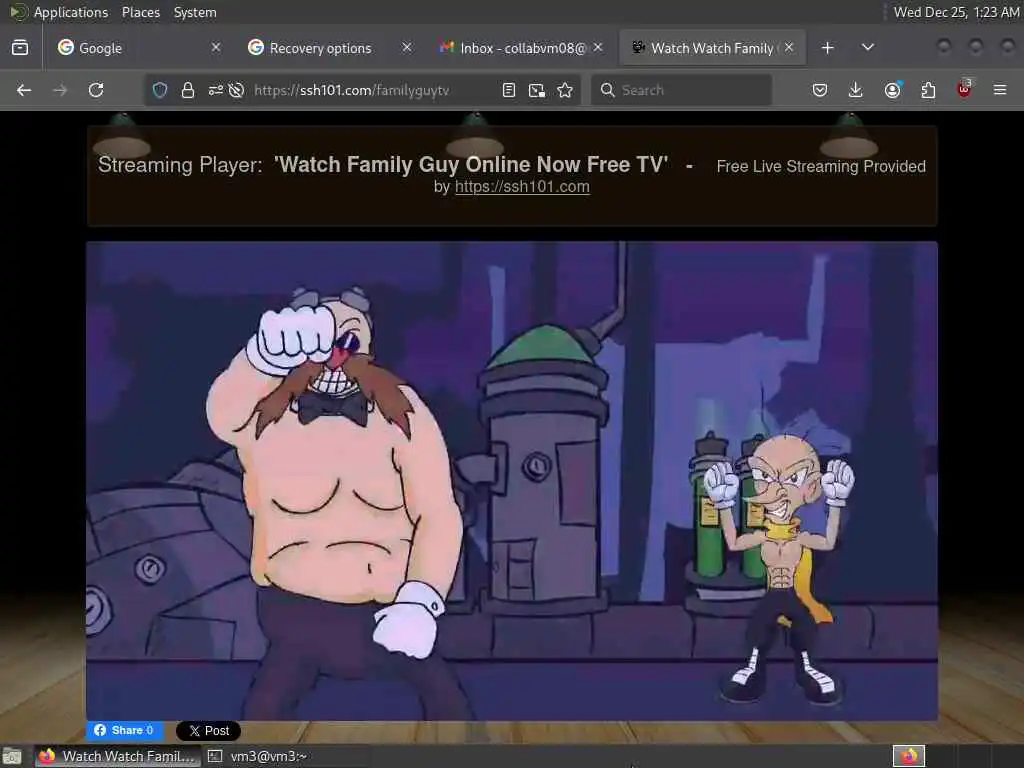Image resolution: width=1024 pixels, height=768 pixels.
Task: Click 'Watch Family Guy Online Now Free TV' title
Action: tap(471, 165)
